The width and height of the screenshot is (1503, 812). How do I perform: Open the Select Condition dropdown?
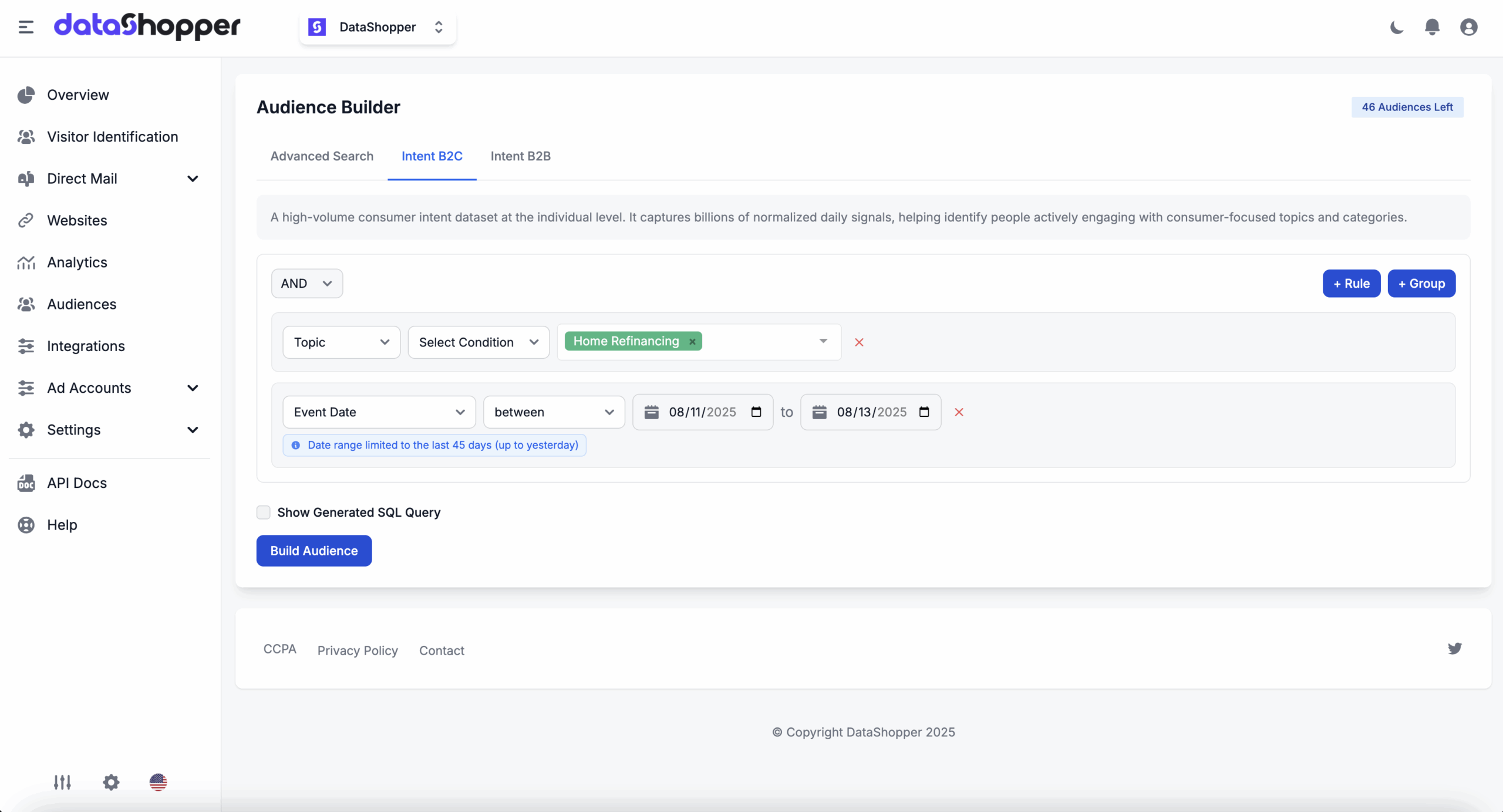click(478, 342)
